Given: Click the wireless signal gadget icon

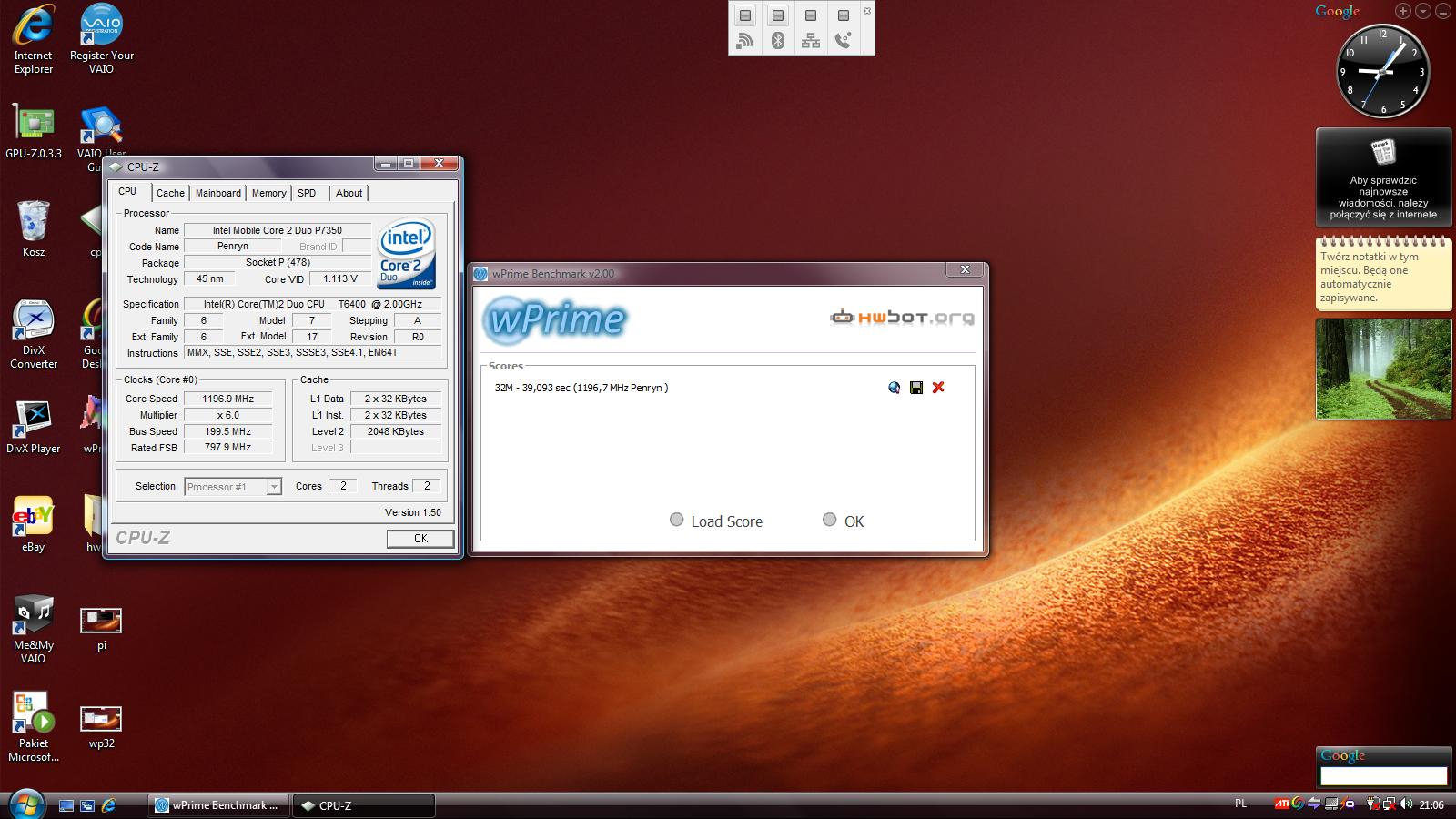Looking at the screenshot, I should 745,41.
